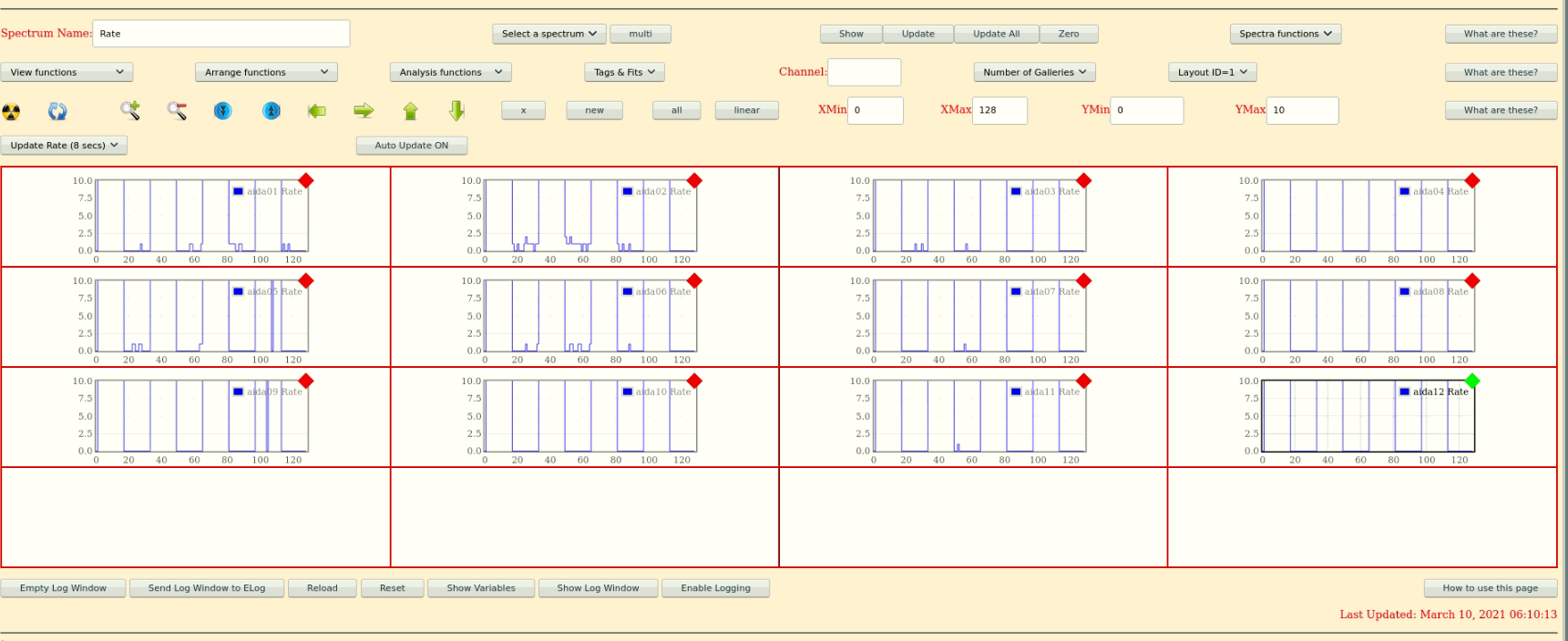Toggle the Auto Update ON button
Image resolution: width=1568 pixels, height=641 pixels.
[412, 146]
